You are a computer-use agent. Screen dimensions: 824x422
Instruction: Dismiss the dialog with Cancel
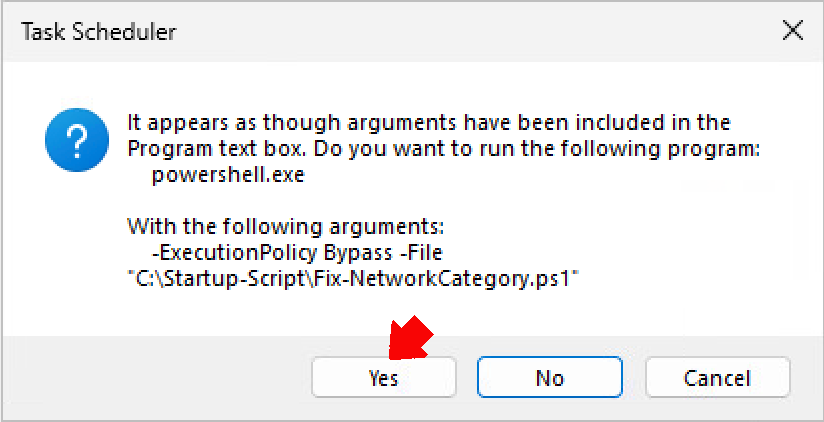coord(717,377)
